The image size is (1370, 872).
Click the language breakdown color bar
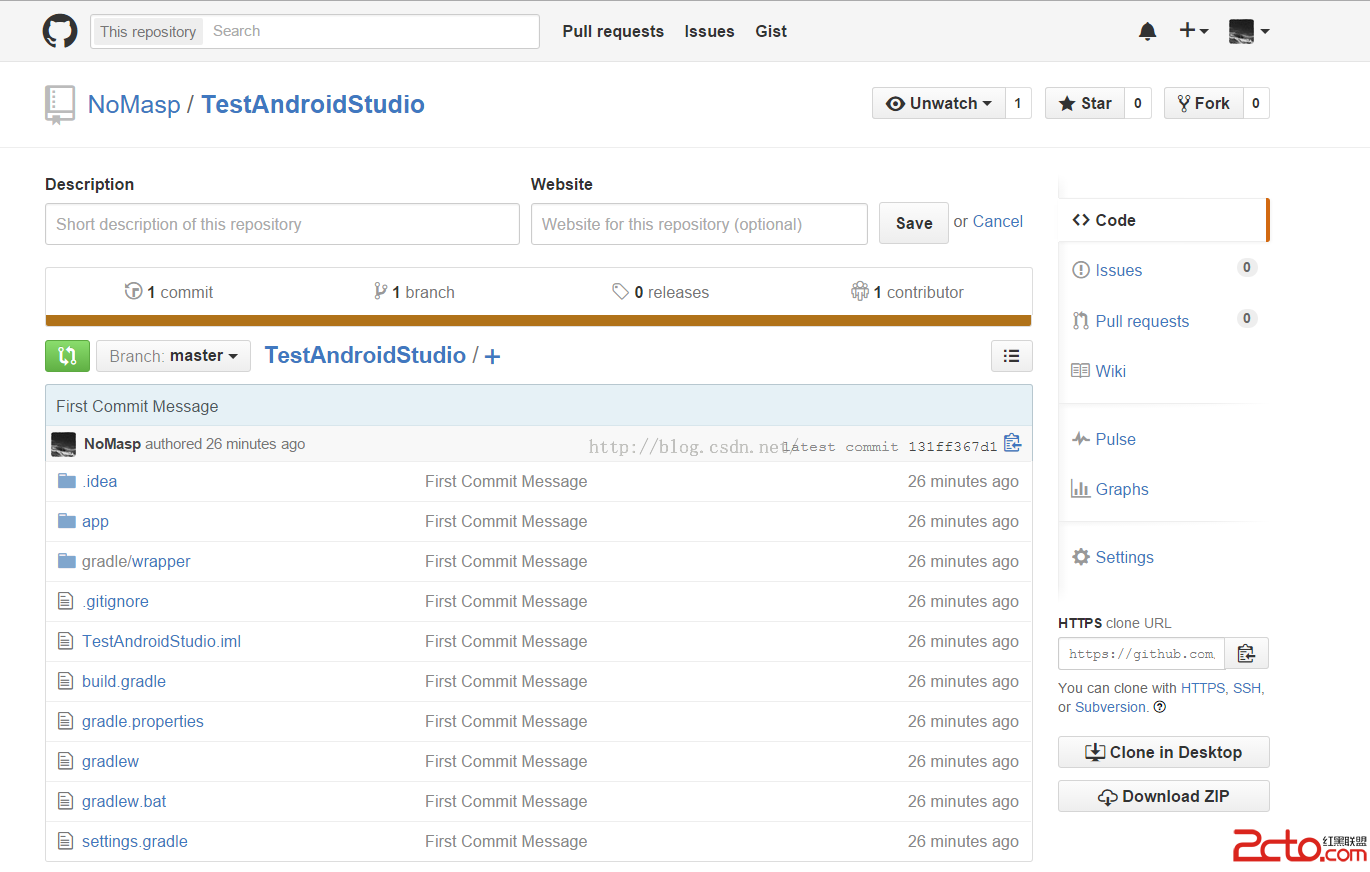click(x=538, y=321)
